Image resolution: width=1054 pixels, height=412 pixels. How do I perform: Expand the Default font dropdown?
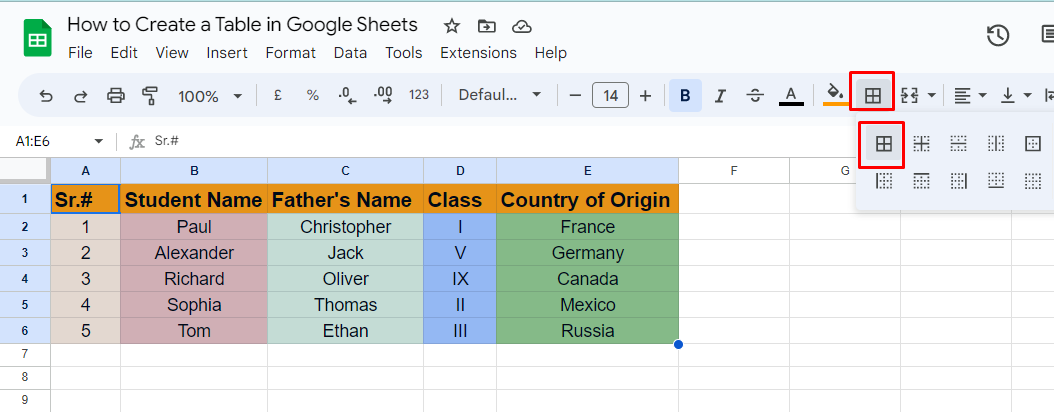(x=499, y=95)
